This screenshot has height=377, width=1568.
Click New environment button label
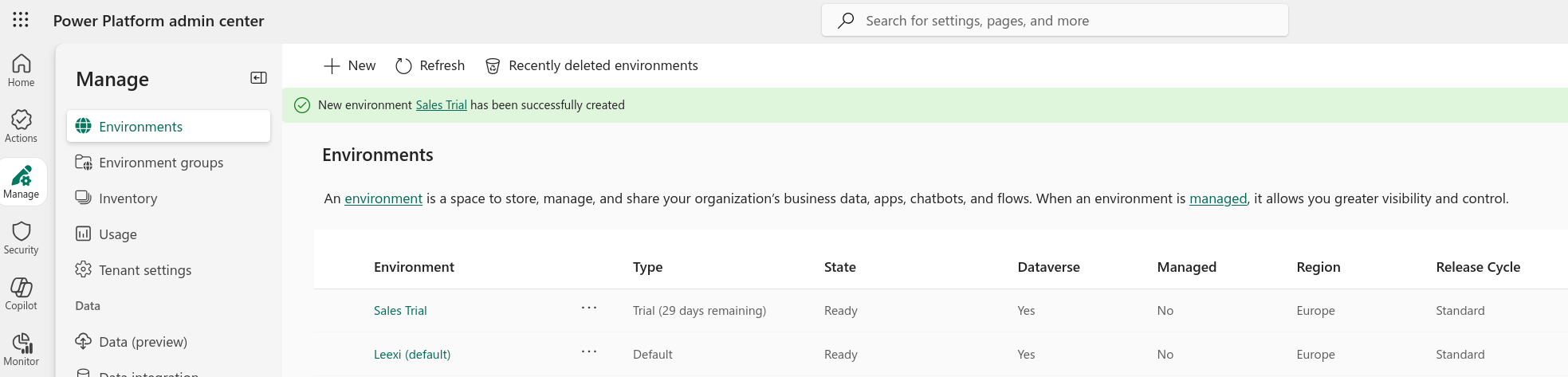(361, 65)
